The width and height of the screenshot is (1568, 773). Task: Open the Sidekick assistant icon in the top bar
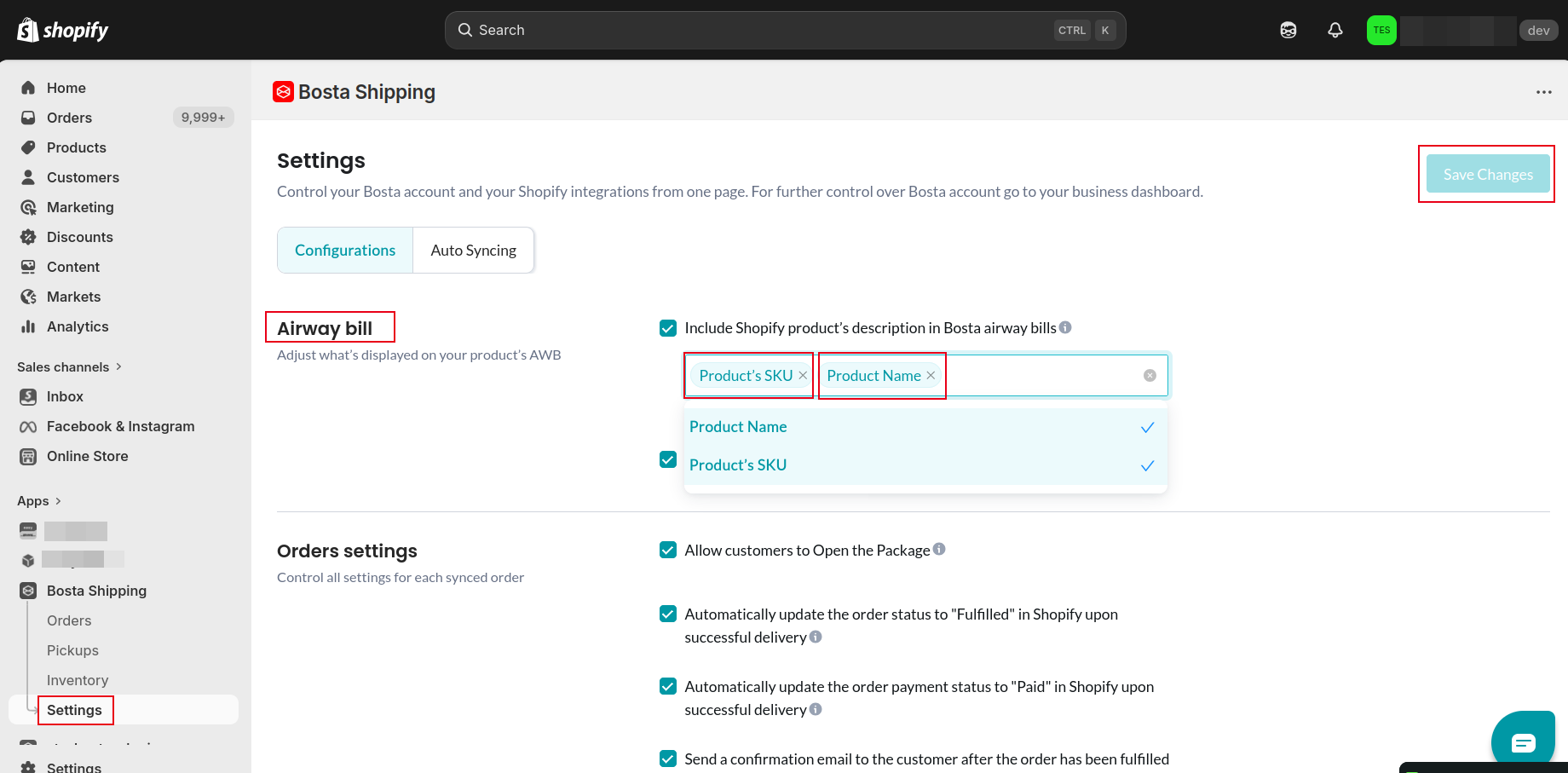pyautogui.click(x=1288, y=31)
